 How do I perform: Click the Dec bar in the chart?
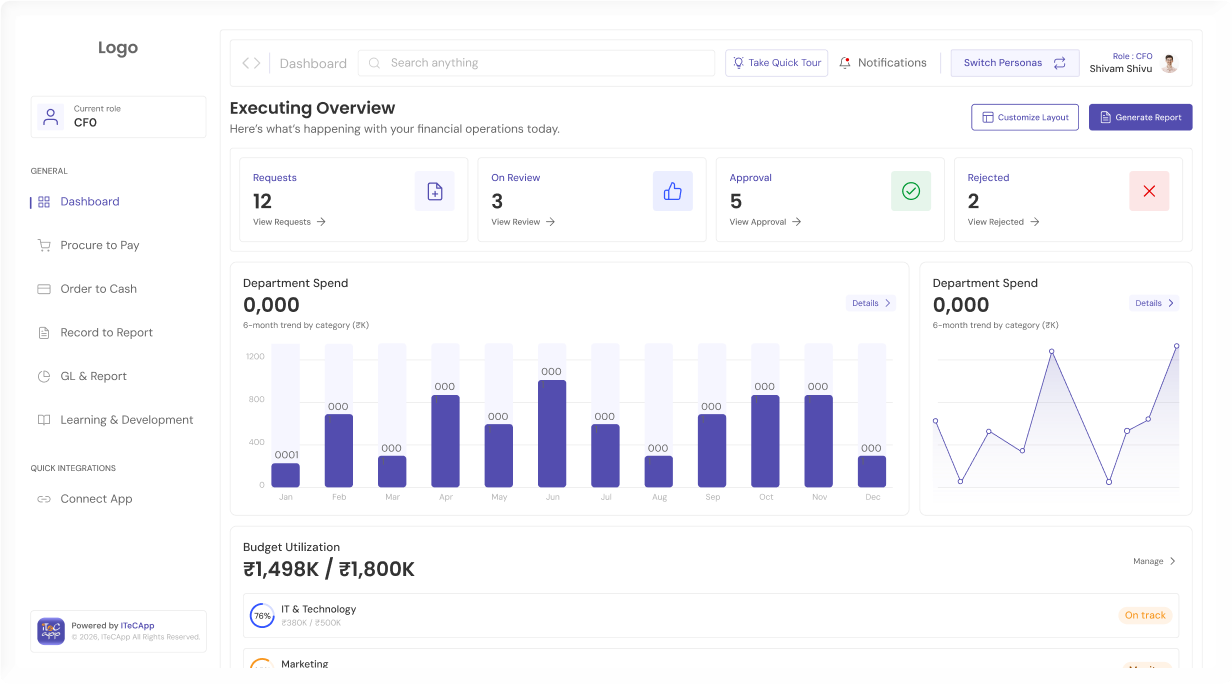(872, 472)
